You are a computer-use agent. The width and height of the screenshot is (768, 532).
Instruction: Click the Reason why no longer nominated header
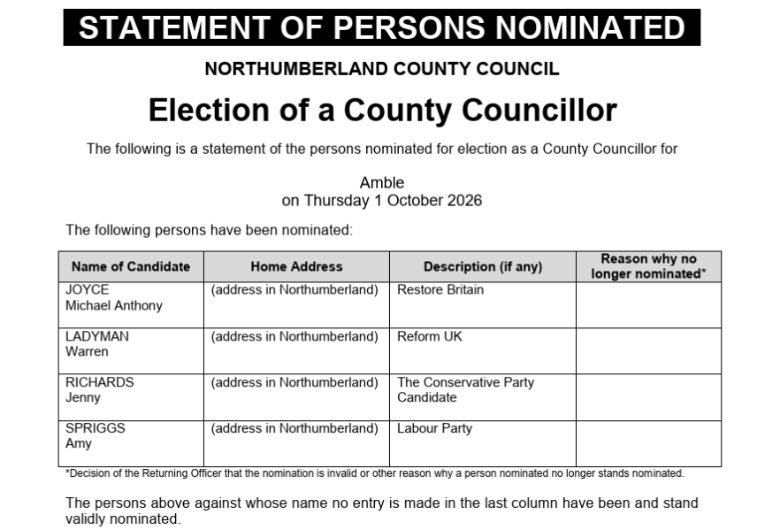pyautogui.click(x=648, y=266)
